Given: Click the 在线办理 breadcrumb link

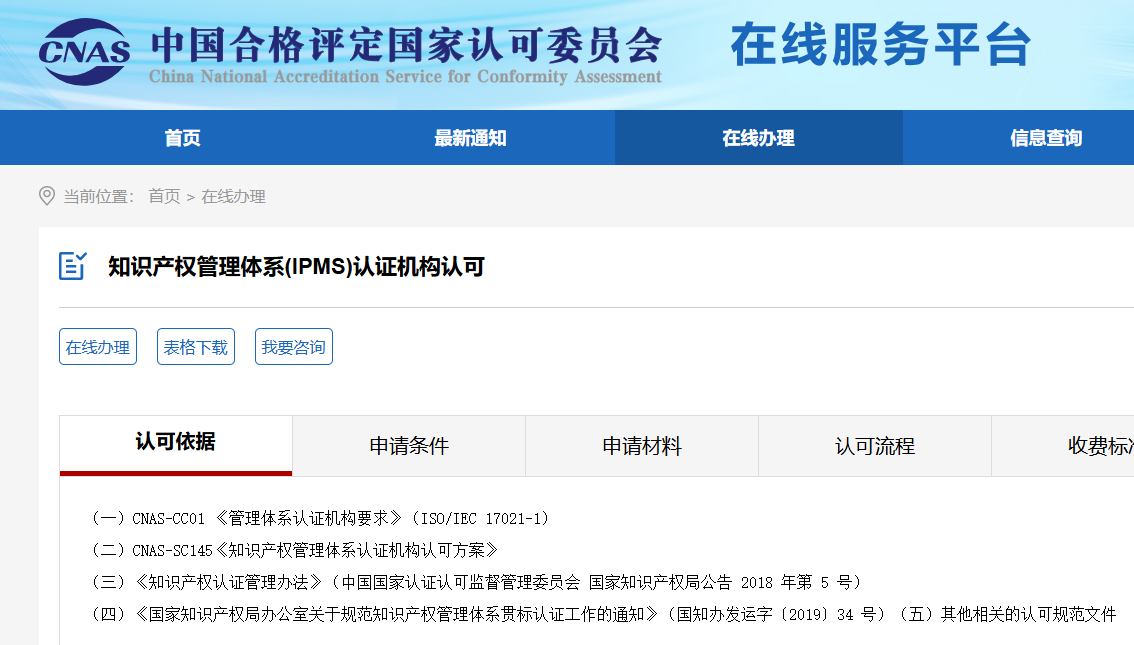Looking at the screenshot, I should coord(234,197).
